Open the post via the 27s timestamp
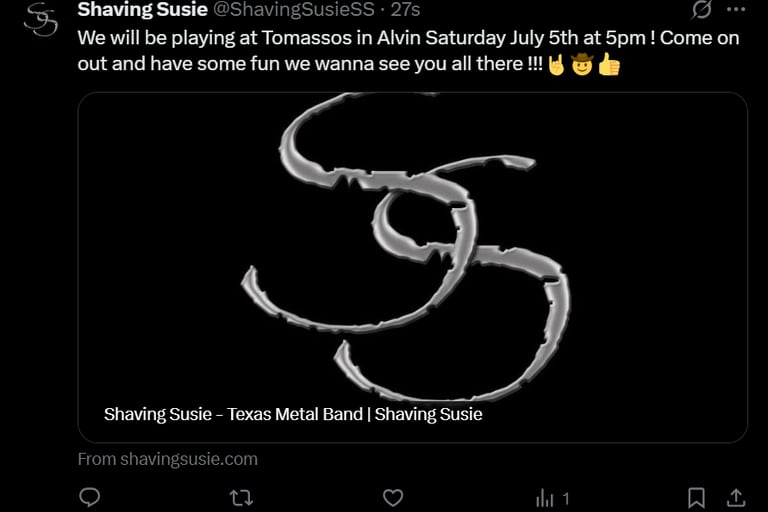768x512 pixels. 405,9
